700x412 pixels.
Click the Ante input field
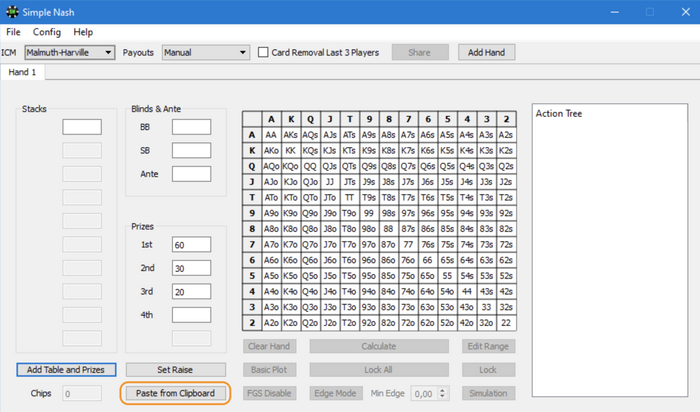point(192,174)
